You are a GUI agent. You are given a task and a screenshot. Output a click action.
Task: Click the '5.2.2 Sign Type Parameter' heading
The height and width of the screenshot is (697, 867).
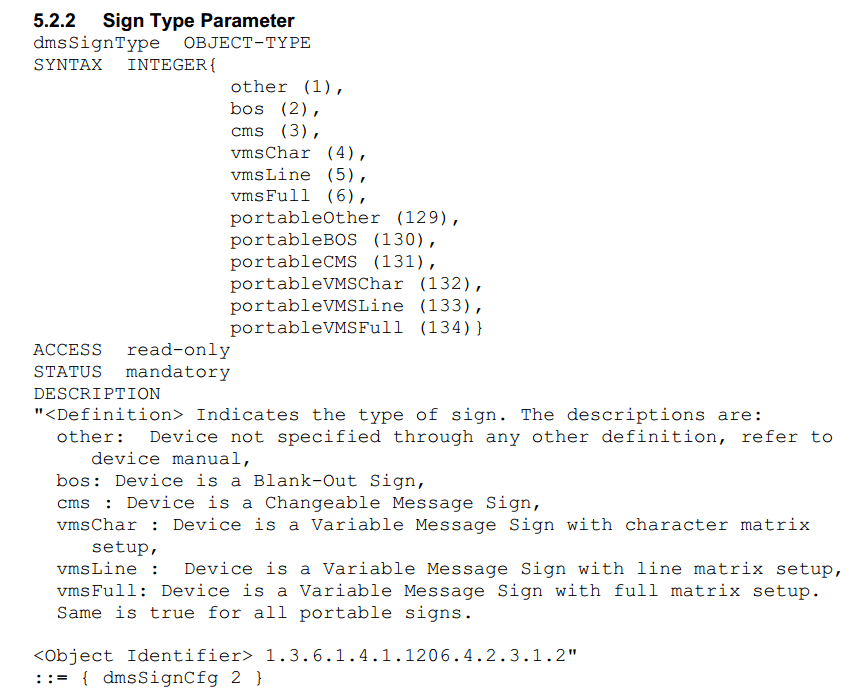(x=164, y=21)
